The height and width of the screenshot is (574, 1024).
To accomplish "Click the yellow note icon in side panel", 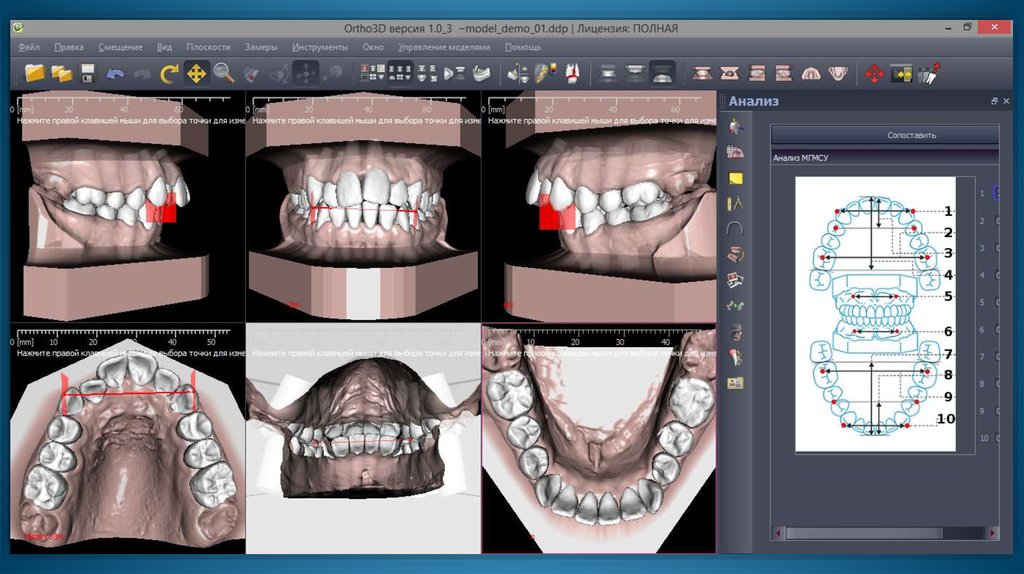I will tap(736, 178).
